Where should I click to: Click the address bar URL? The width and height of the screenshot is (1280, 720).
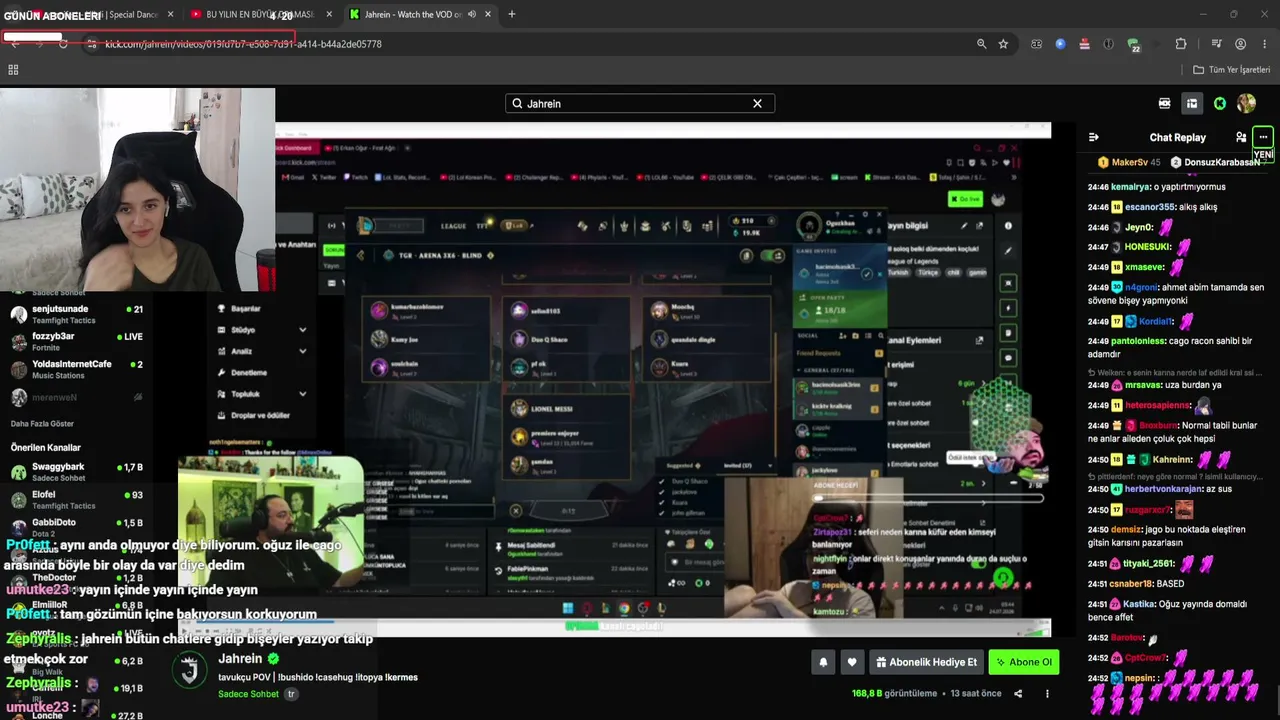coord(243,44)
